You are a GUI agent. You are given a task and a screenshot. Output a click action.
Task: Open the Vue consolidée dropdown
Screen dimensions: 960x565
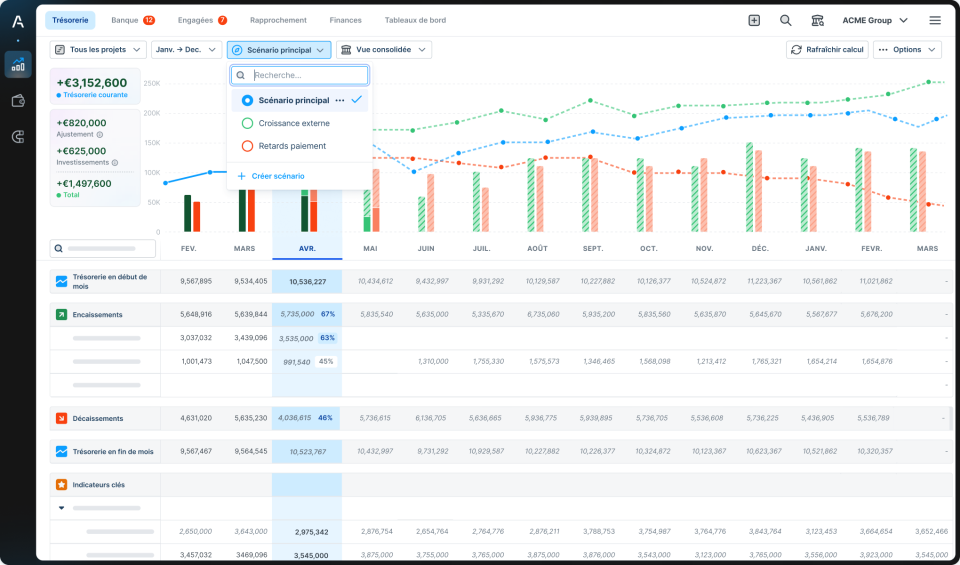(x=383, y=50)
